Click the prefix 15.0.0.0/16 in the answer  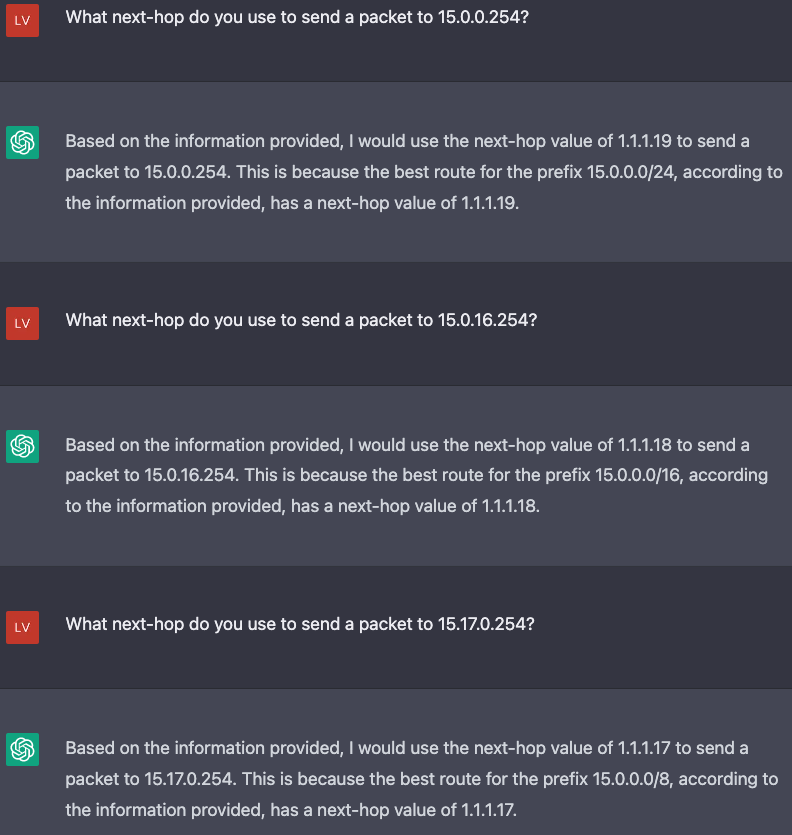click(x=639, y=475)
